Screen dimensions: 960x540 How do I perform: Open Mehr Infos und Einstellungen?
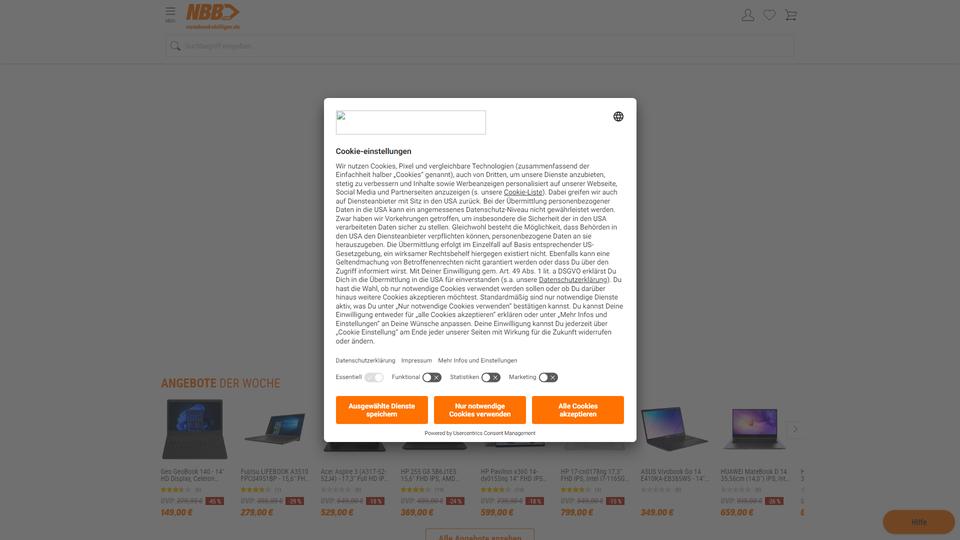[x=478, y=361]
